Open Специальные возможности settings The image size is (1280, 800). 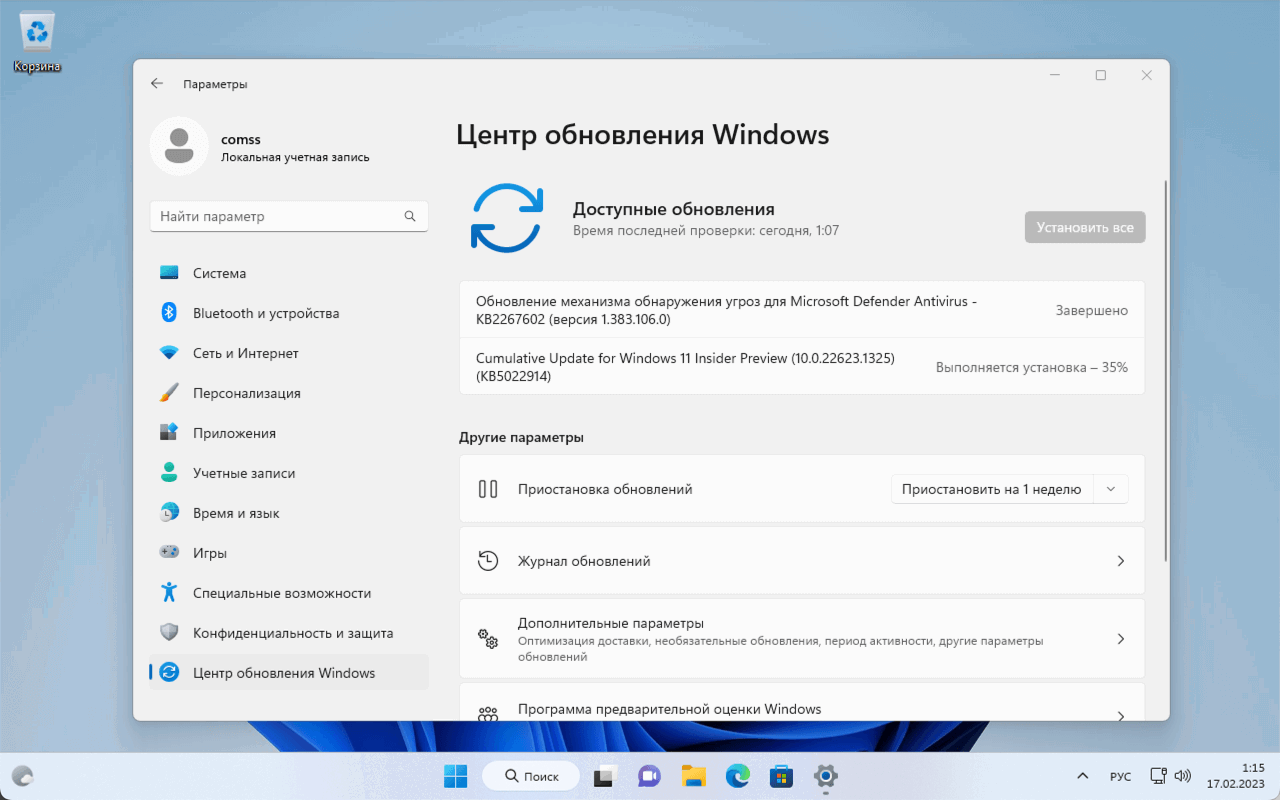click(289, 593)
